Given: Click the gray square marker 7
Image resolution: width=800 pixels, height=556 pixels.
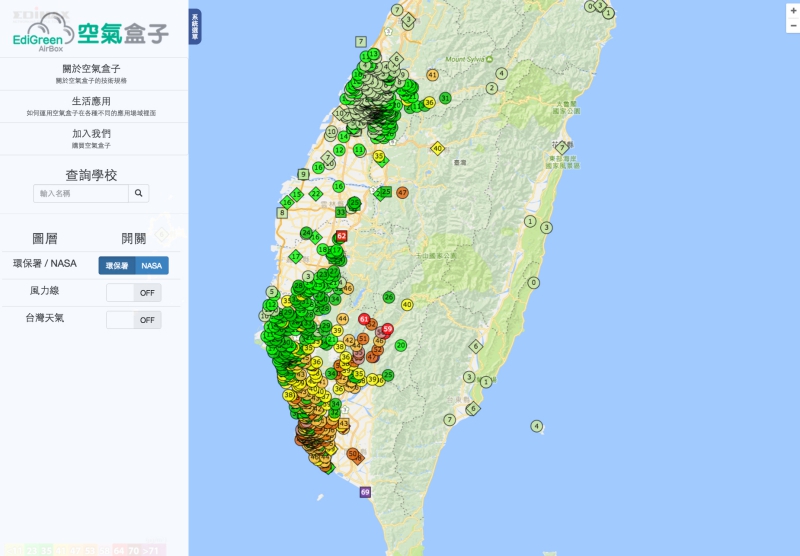Looking at the screenshot, I should point(361,41).
